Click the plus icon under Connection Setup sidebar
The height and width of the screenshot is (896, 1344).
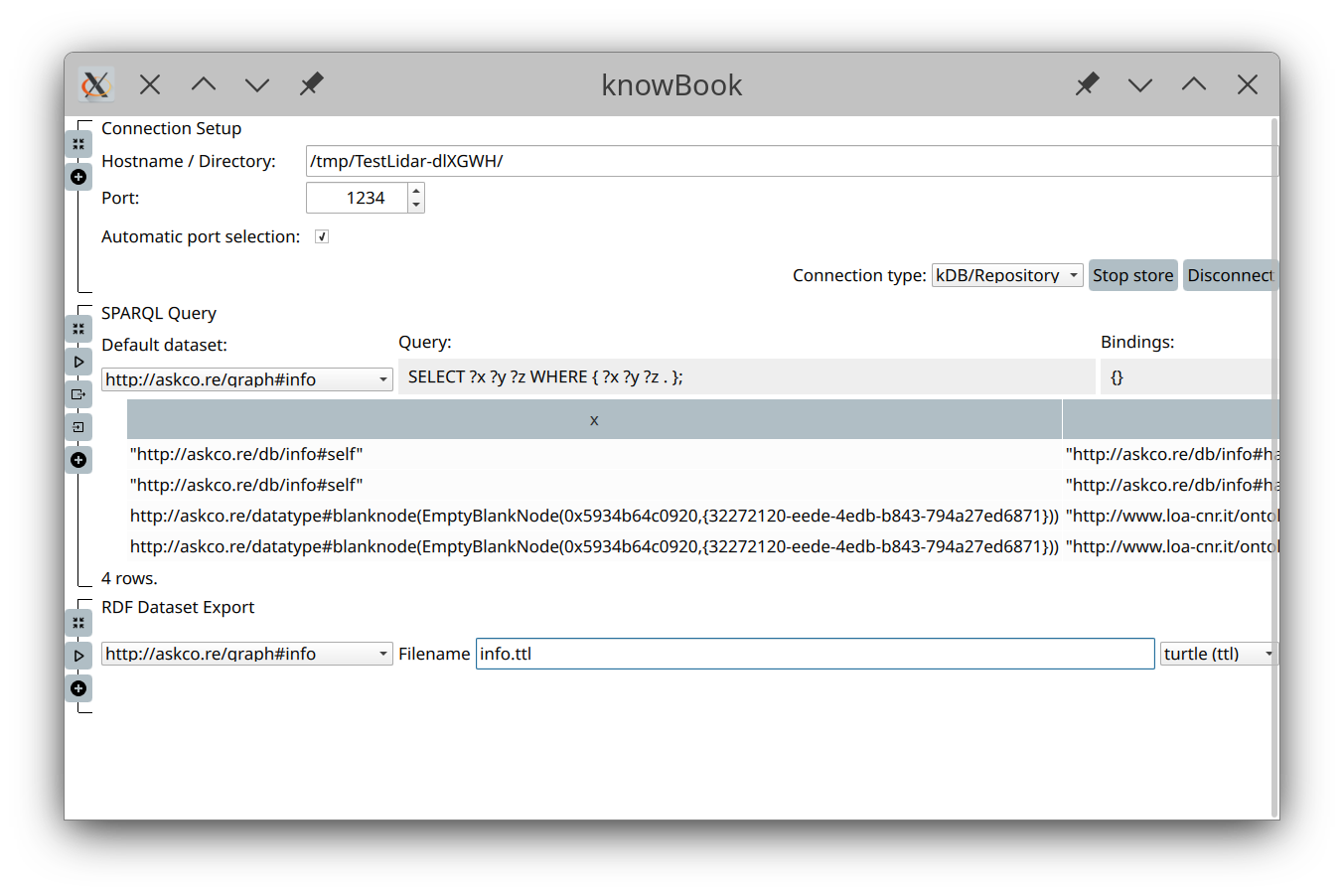77,177
